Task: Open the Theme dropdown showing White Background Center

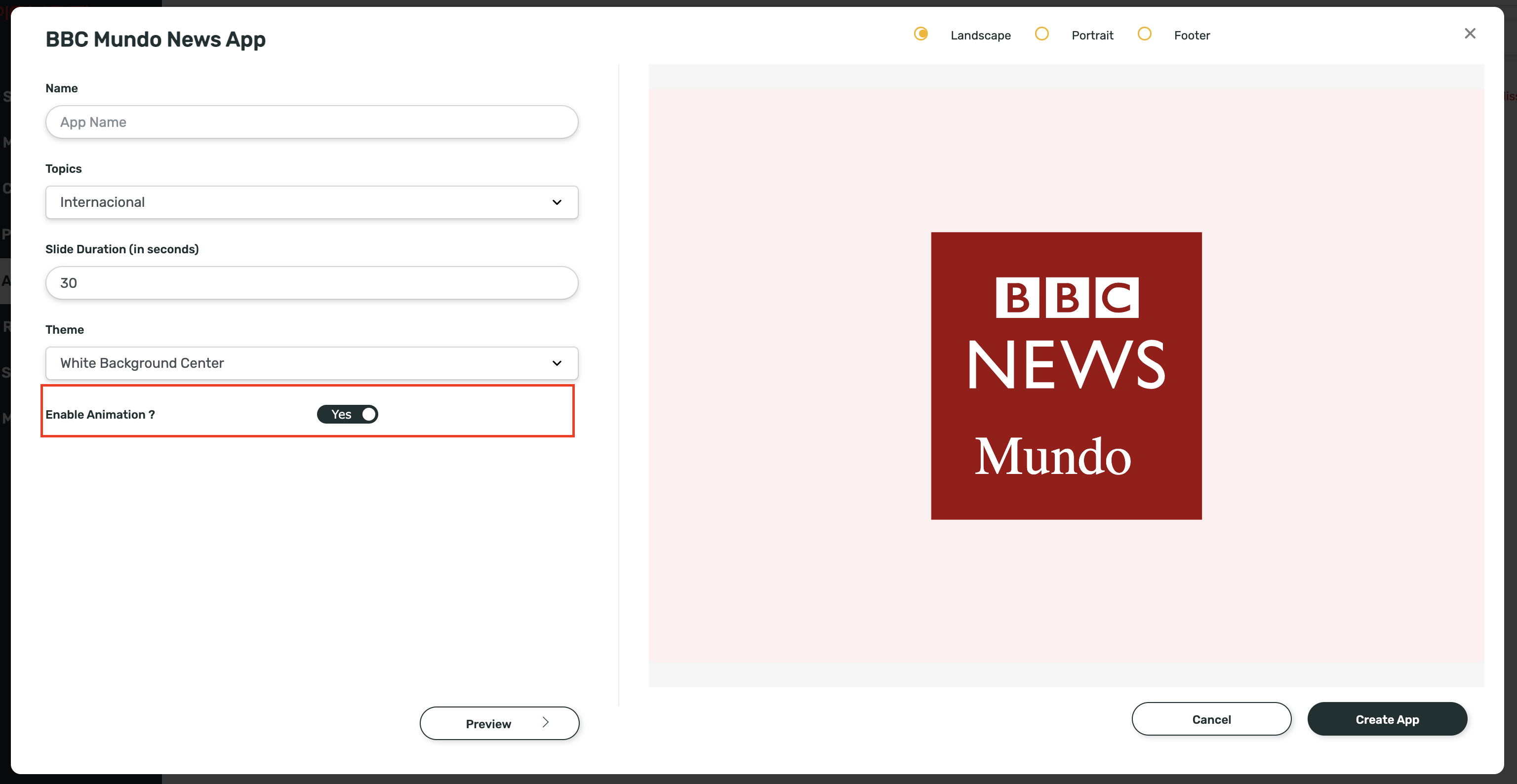Action: [x=294, y=363]
